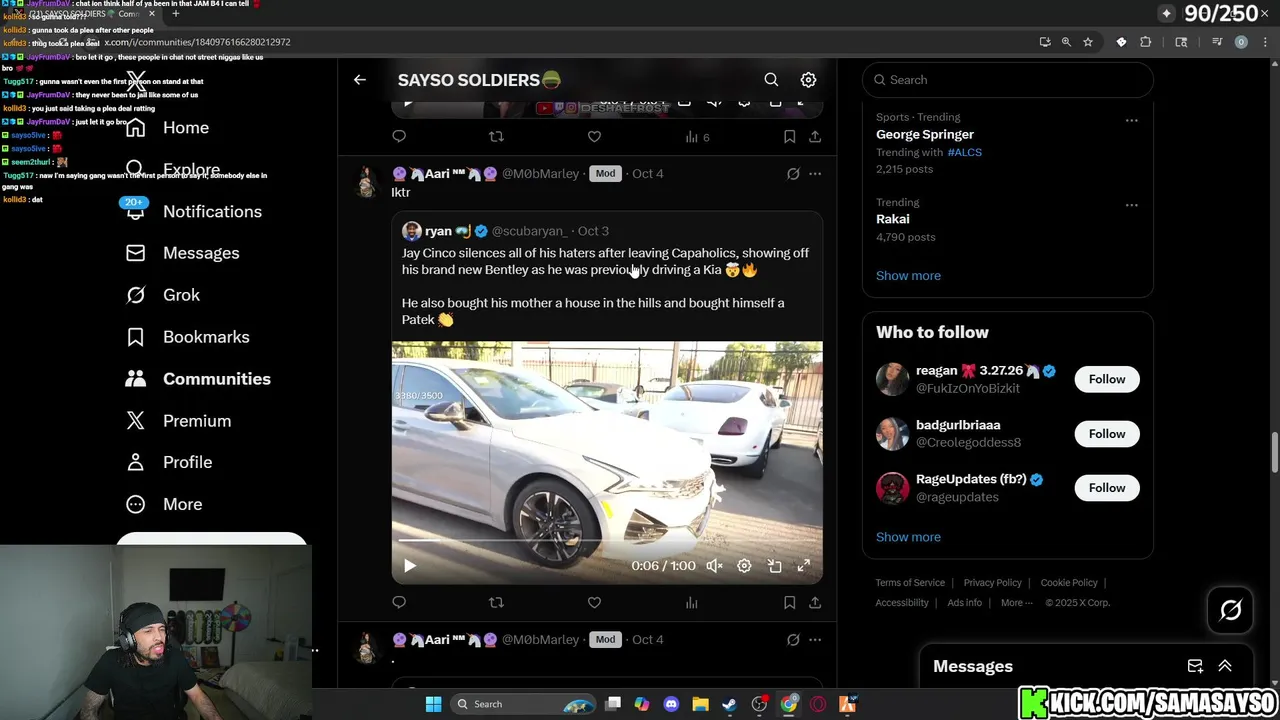This screenshot has width=1280, height=720.
Task: Open Profile in sidebar
Action: [x=168, y=462]
